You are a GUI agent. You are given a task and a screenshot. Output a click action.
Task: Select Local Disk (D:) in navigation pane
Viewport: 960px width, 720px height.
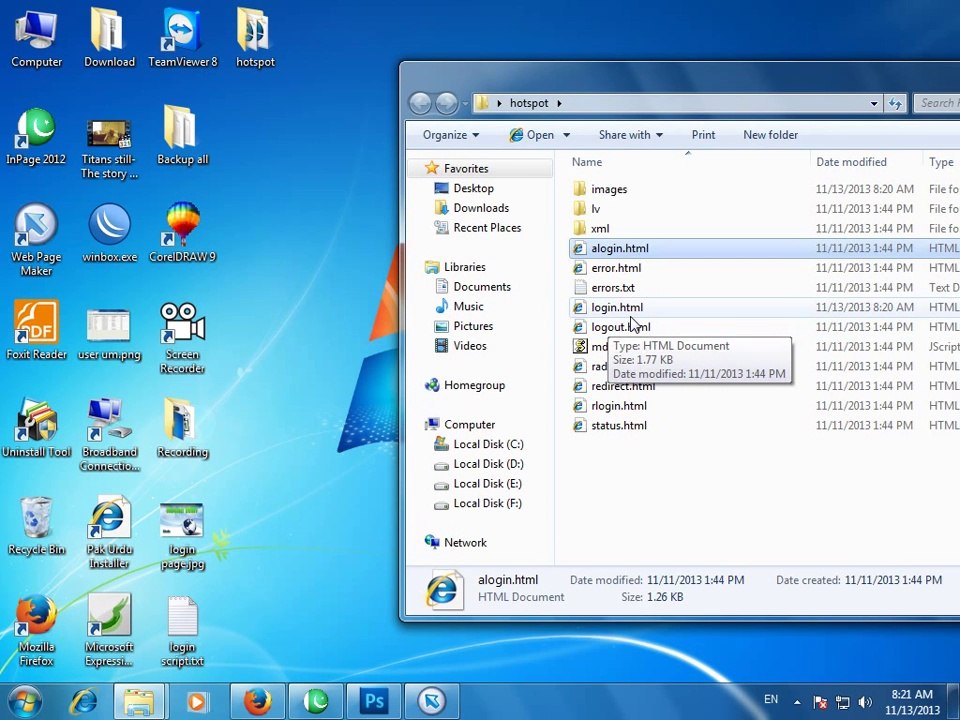[x=488, y=464]
